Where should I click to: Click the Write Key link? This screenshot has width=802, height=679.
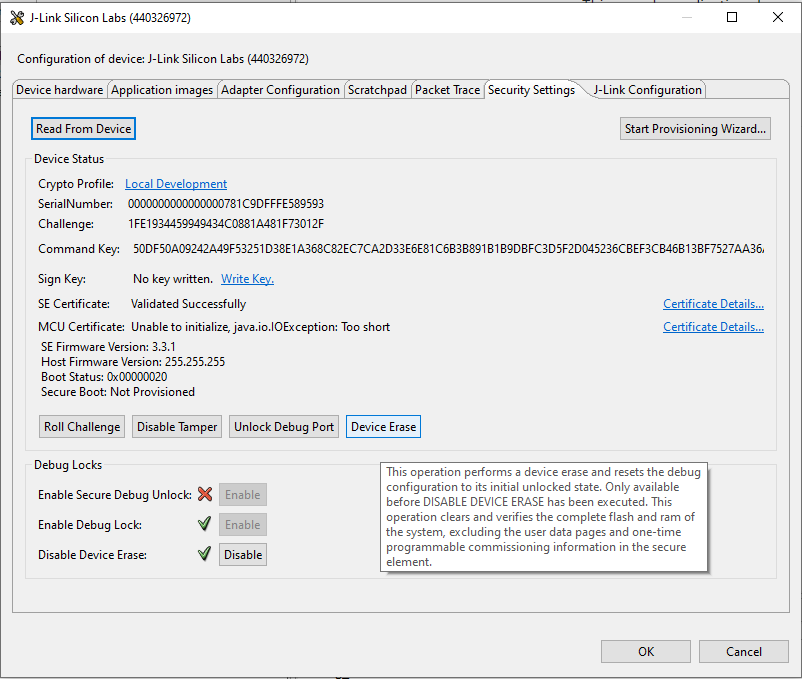[x=247, y=279]
